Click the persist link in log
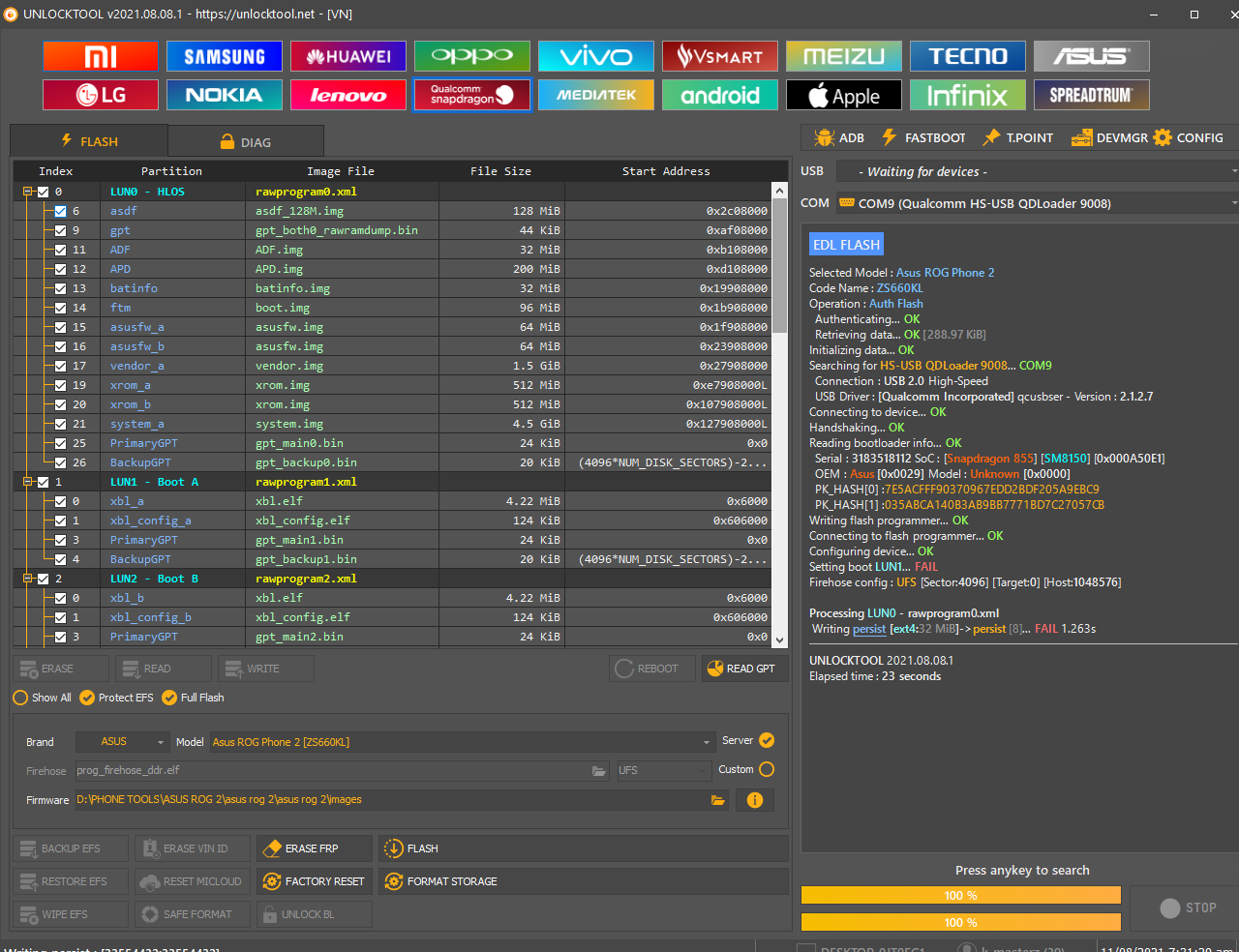1239x952 pixels. (x=869, y=629)
